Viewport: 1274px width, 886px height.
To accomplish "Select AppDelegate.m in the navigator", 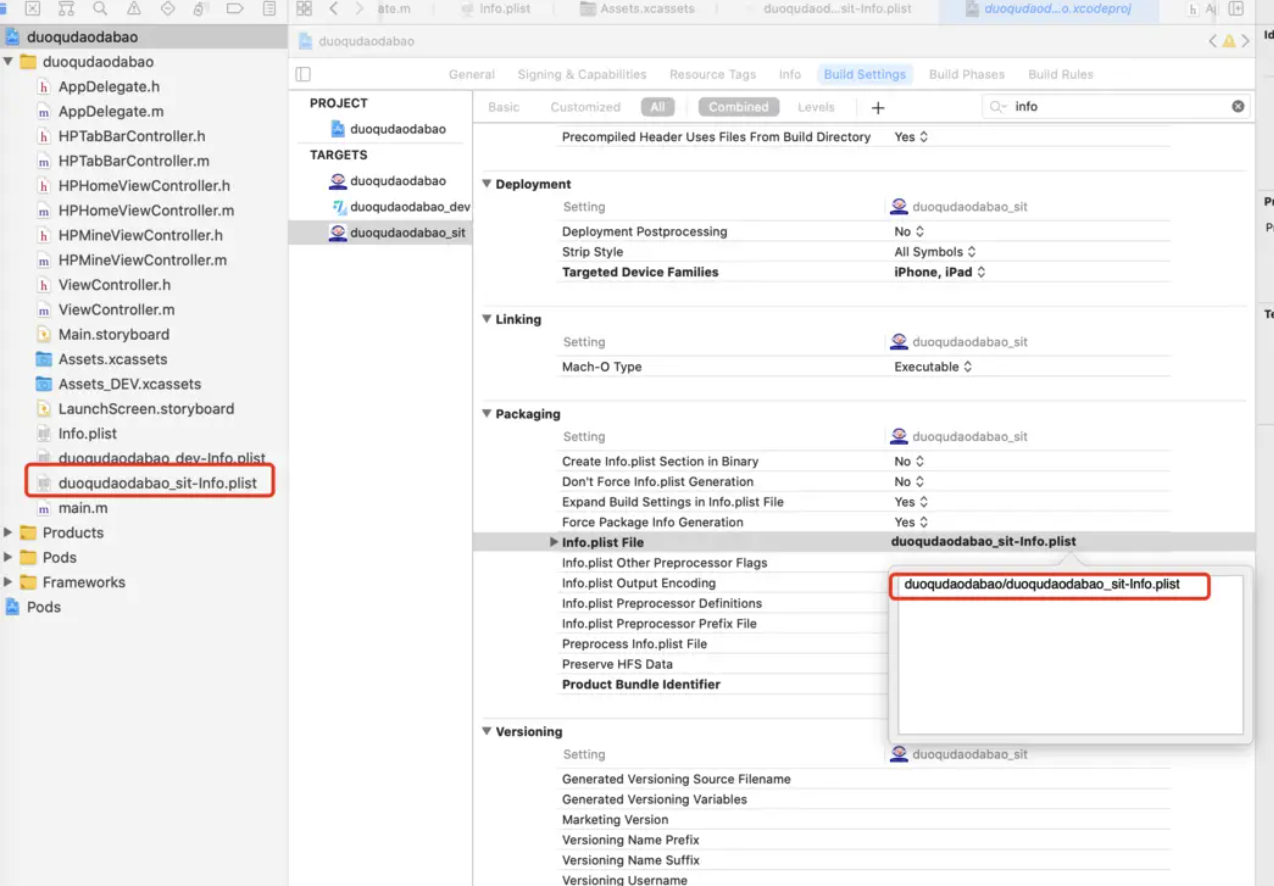I will pos(111,111).
